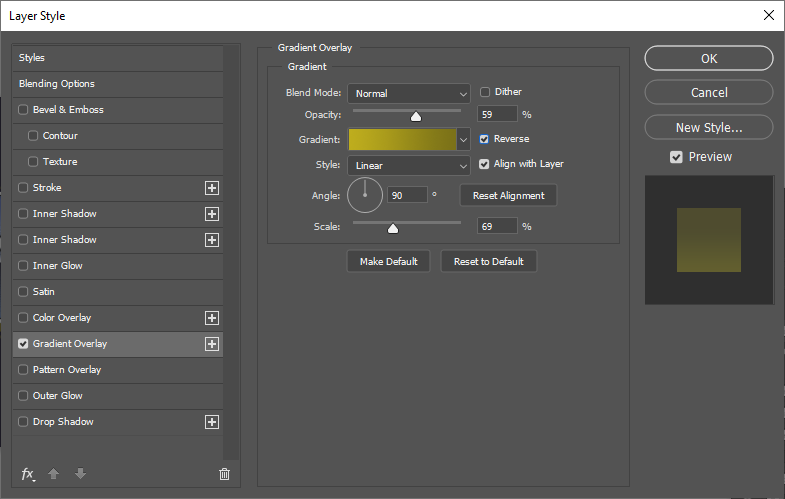
Task: Toggle the Preview checkbox
Action: pyautogui.click(x=677, y=157)
